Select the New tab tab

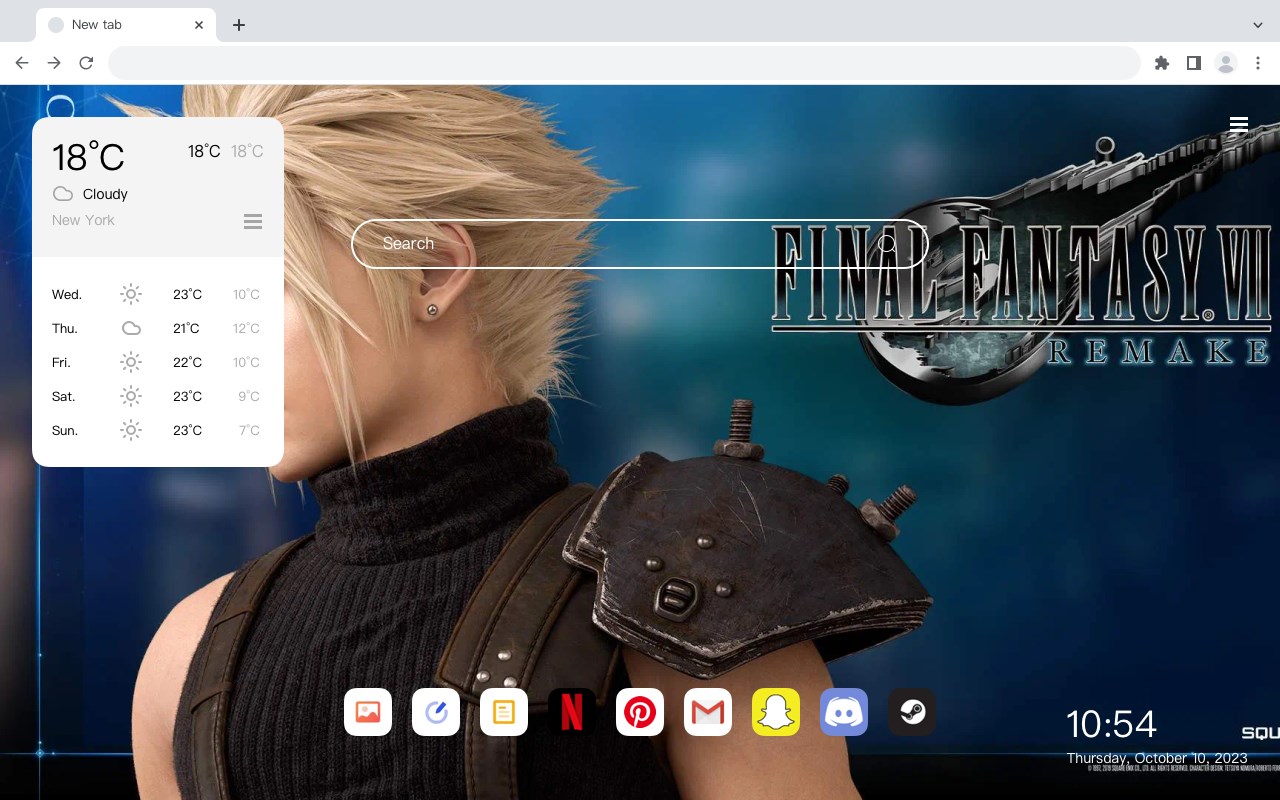pyautogui.click(x=126, y=25)
